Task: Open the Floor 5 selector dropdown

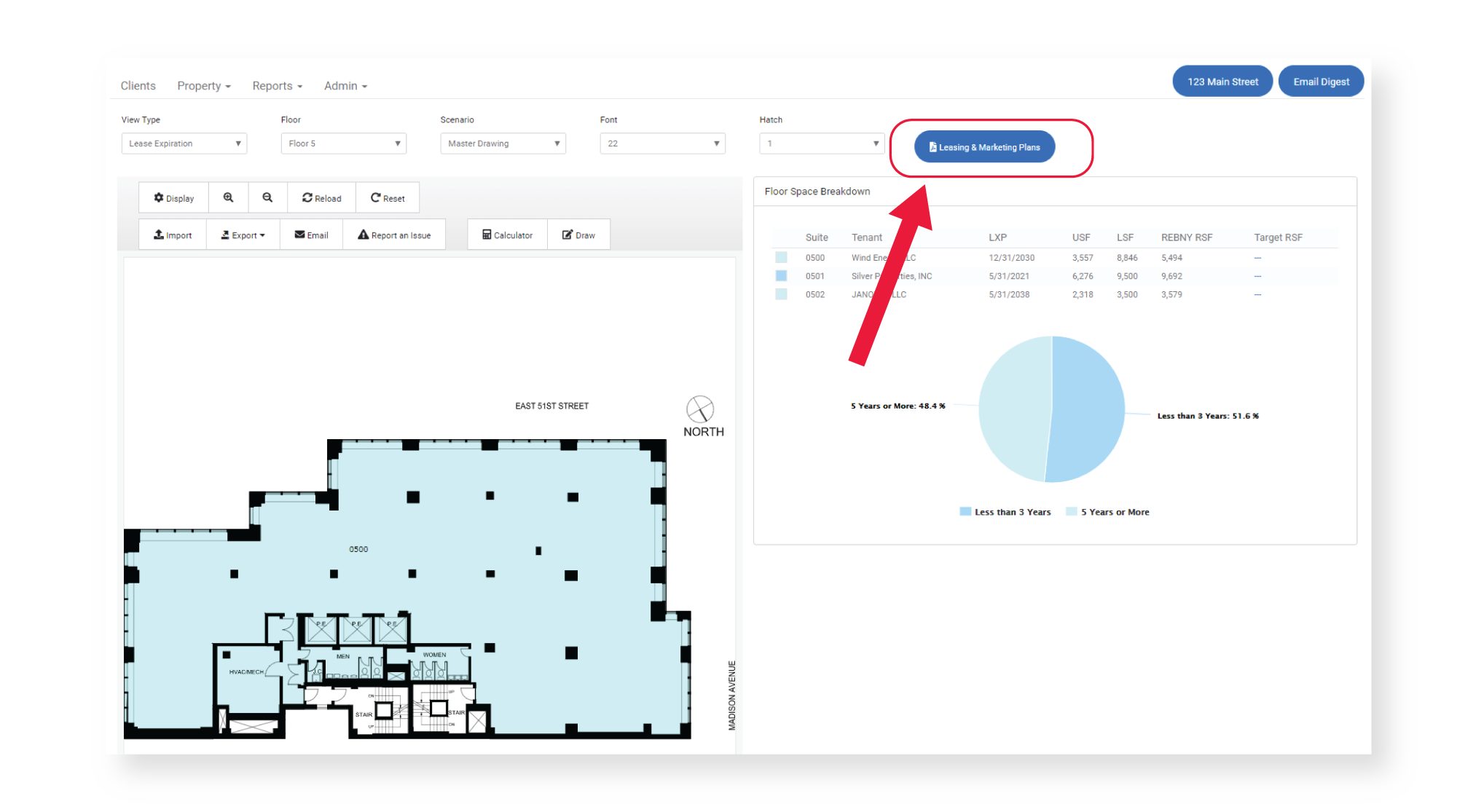Action: (x=344, y=143)
